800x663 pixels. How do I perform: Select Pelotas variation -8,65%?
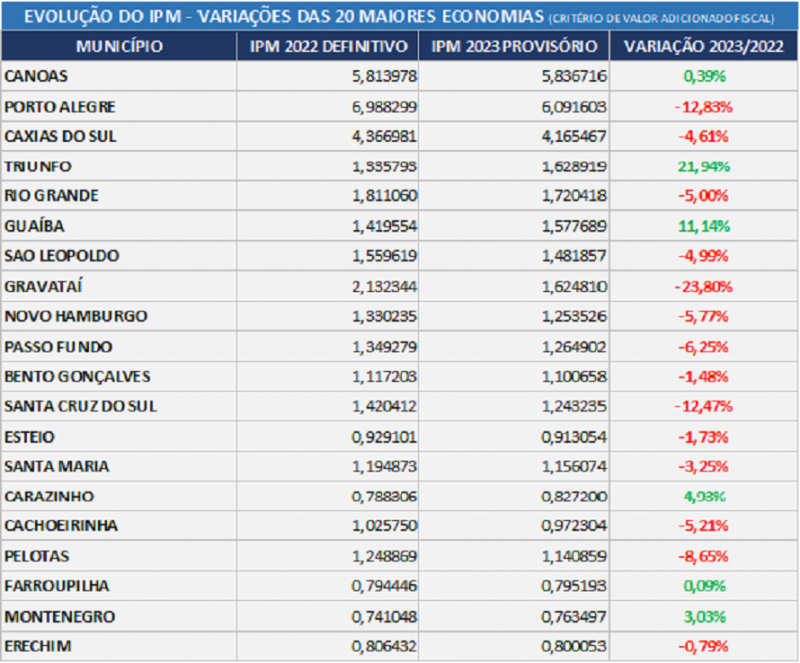(703, 556)
